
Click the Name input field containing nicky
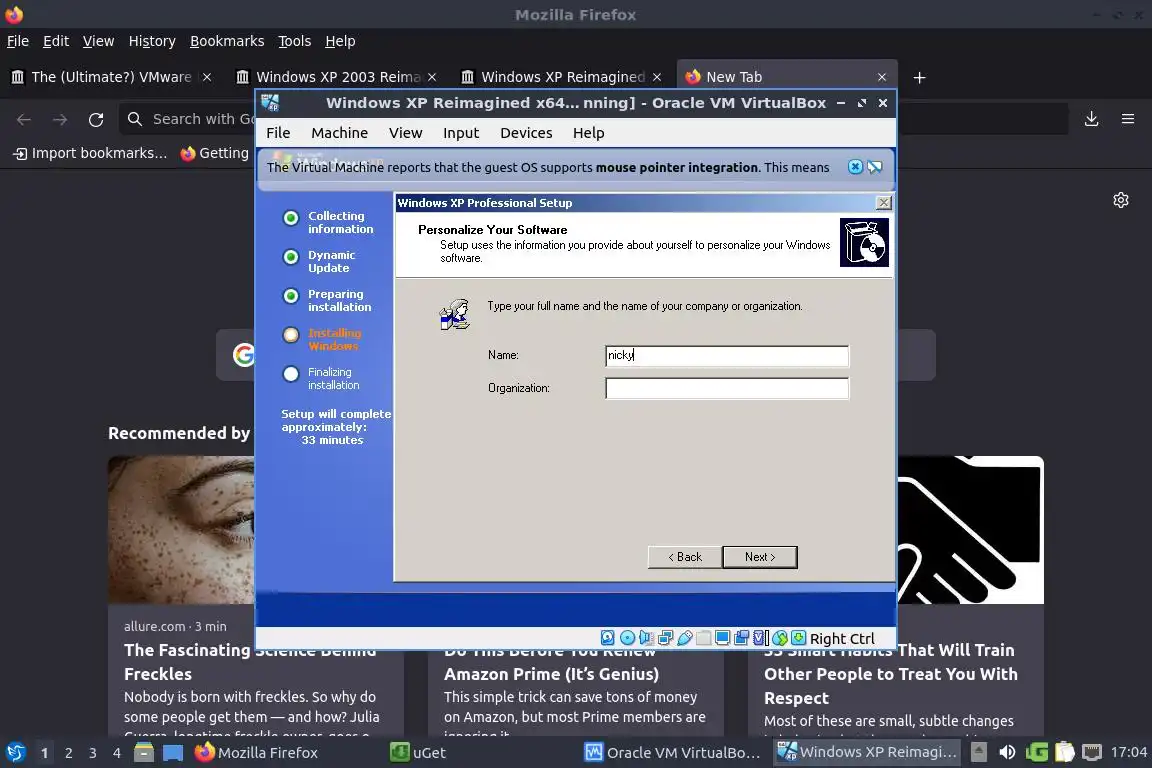pos(727,356)
